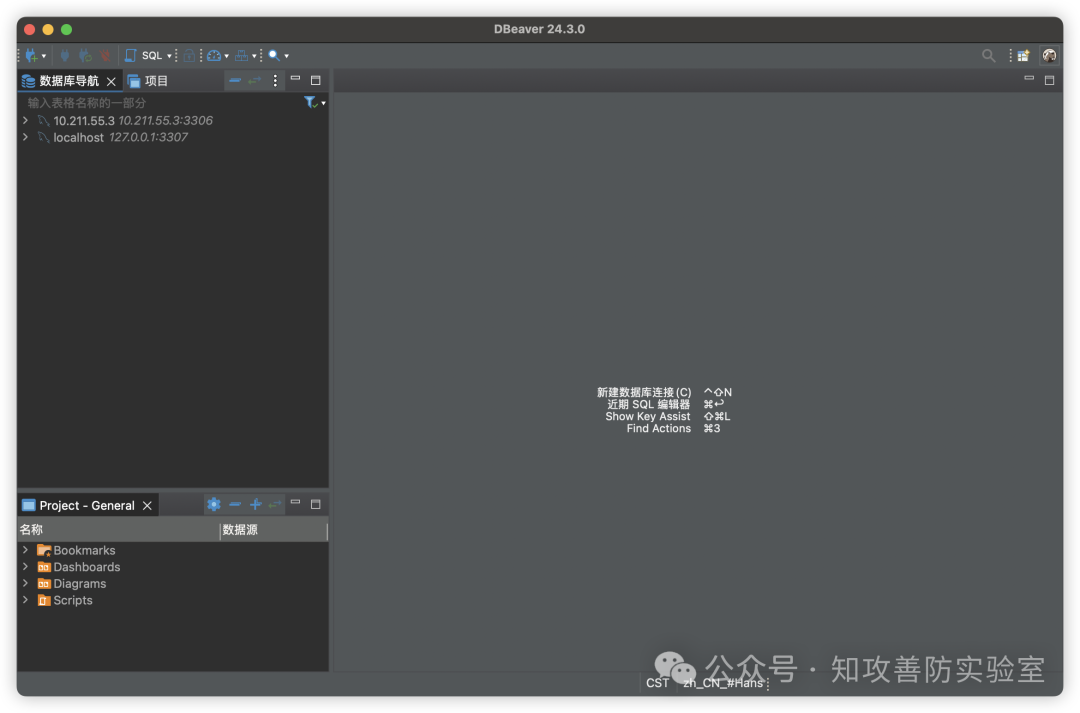The image size is (1080, 713).
Task: Maximize the editor area
Action: click(x=1049, y=81)
